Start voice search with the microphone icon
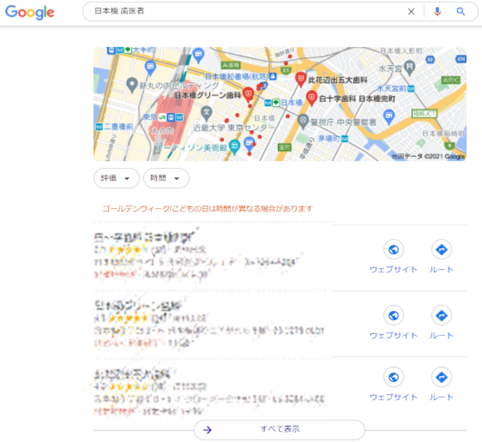Screen dimensions: 482x442 click(x=437, y=12)
